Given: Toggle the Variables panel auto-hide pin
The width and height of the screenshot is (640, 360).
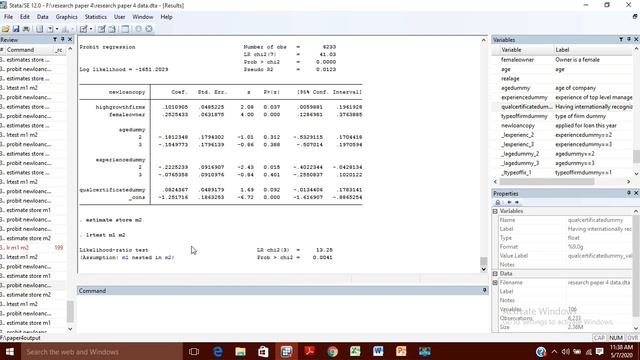Looking at the screenshot, I should tap(629, 40).
